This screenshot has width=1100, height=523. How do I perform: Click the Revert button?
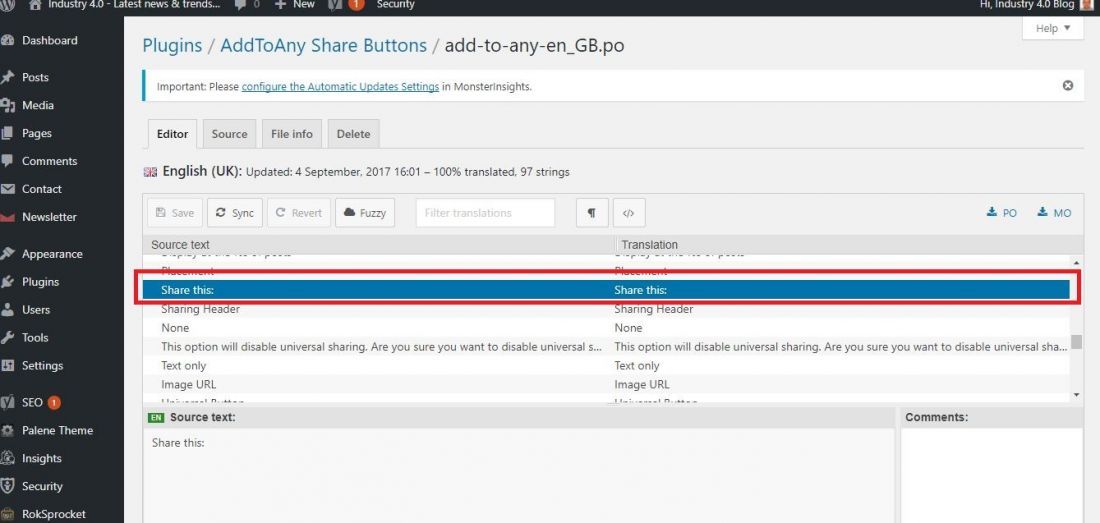299,213
